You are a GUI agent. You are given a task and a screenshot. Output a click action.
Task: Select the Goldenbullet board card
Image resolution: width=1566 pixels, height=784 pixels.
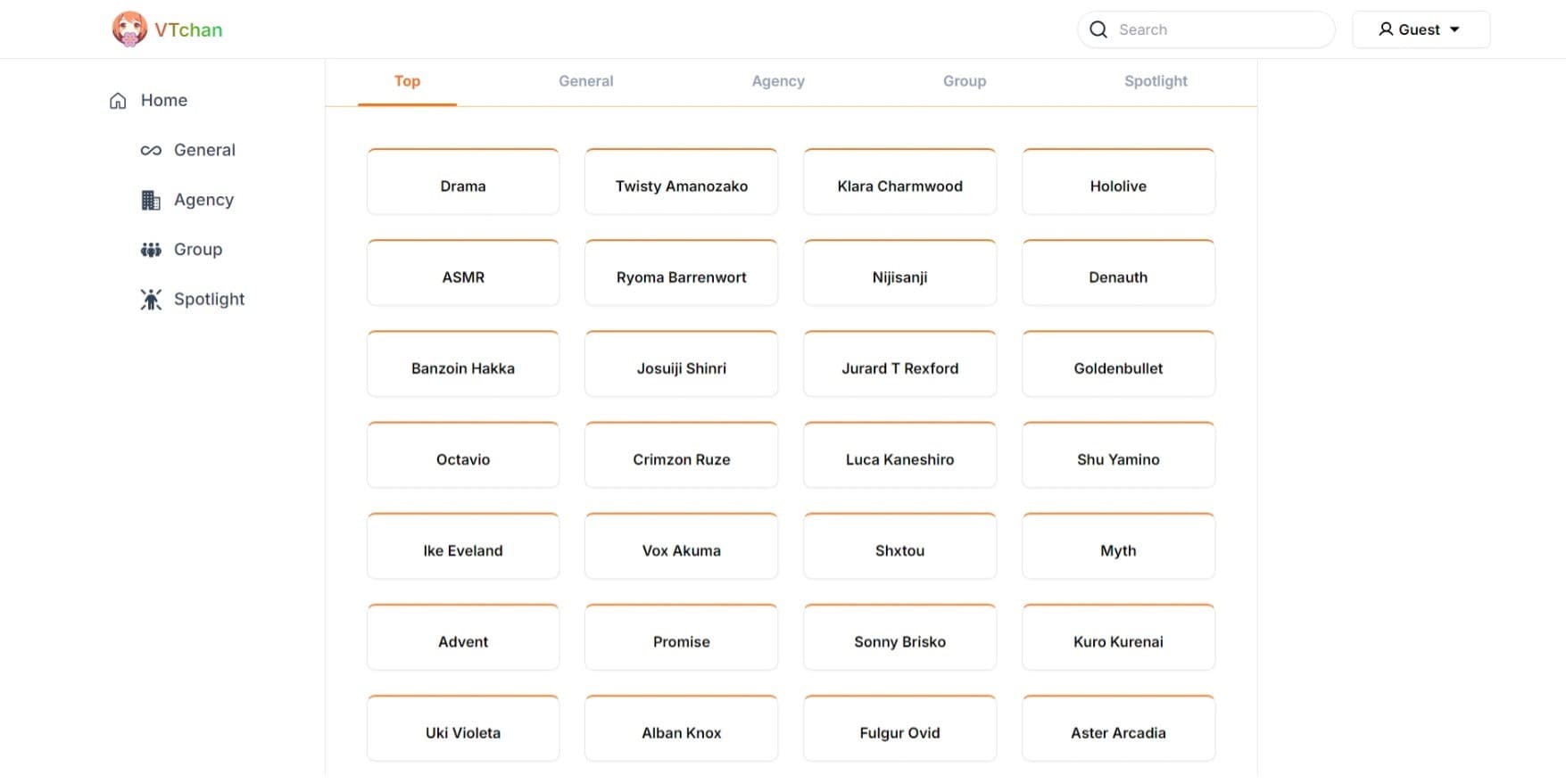1118,364
